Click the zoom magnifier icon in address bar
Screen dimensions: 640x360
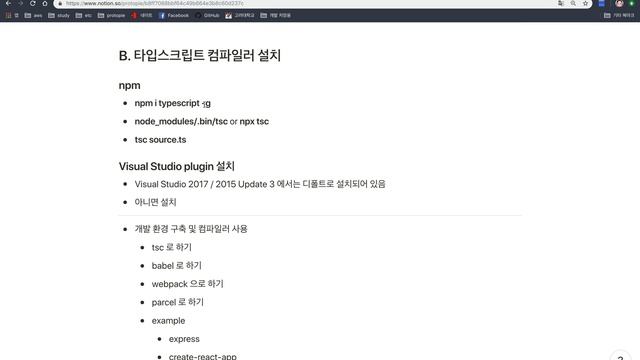tap(573, 3)
